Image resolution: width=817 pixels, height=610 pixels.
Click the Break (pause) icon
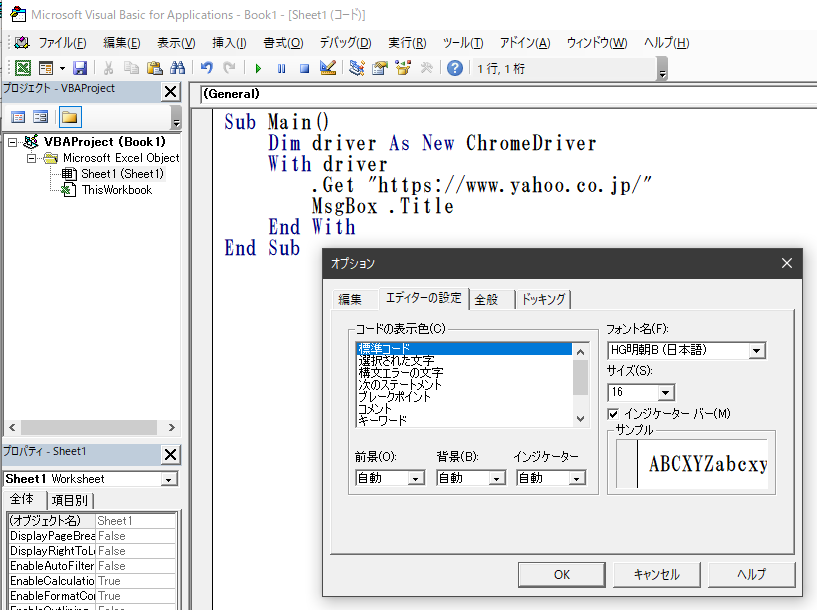pos(281,68)
